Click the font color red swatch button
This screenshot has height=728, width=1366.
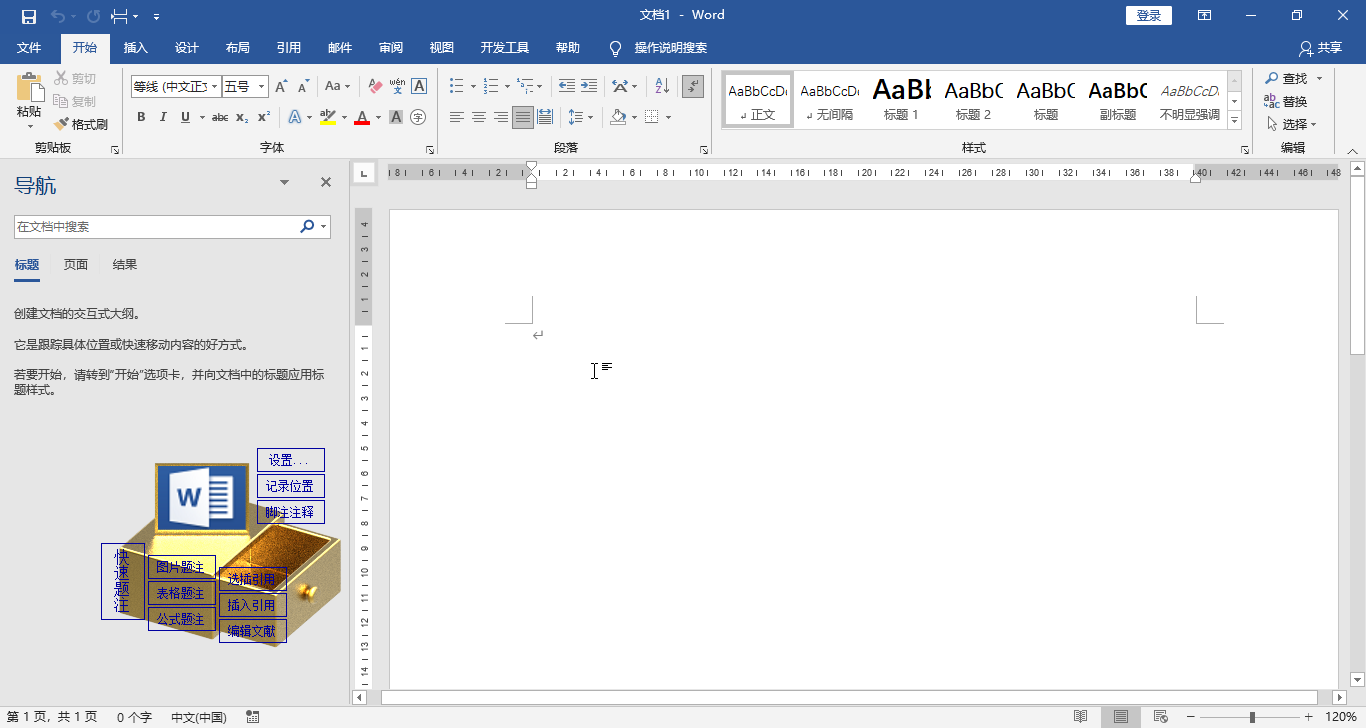[x=362, y=117]
